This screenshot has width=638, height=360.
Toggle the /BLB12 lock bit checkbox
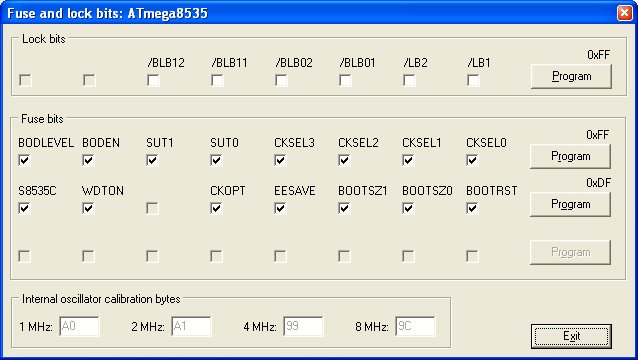[x=153, y=81]
